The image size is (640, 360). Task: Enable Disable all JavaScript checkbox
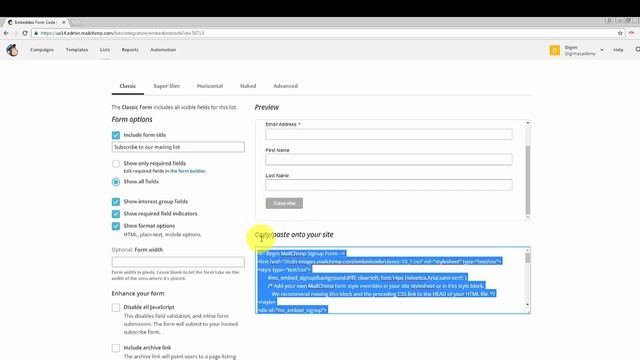[116, 307]
